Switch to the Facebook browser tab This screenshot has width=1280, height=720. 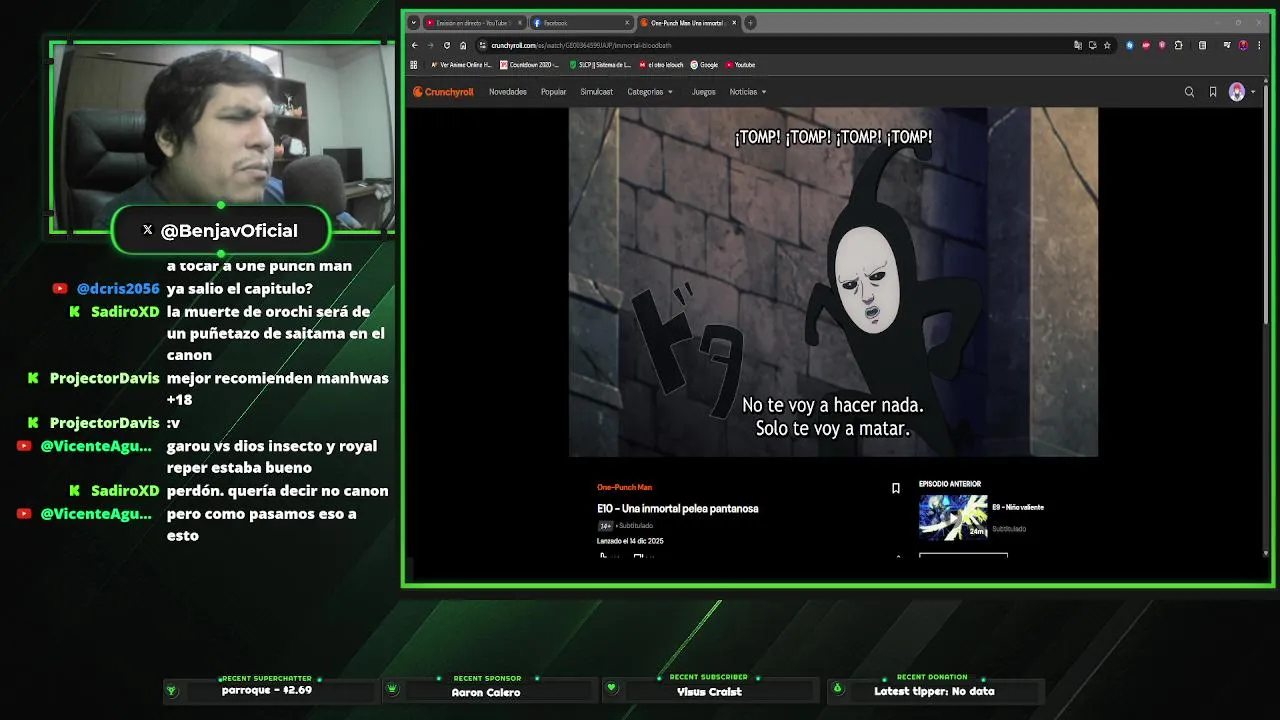pyautogui.click(x=581, y=23)
